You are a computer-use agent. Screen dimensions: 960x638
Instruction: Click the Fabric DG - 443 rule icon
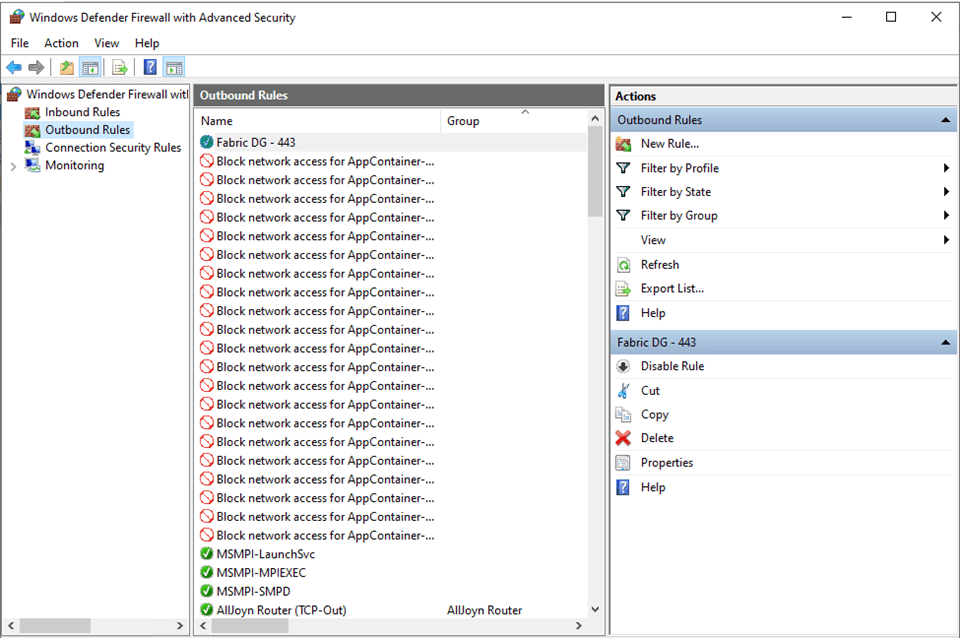[x=207, y=143]
